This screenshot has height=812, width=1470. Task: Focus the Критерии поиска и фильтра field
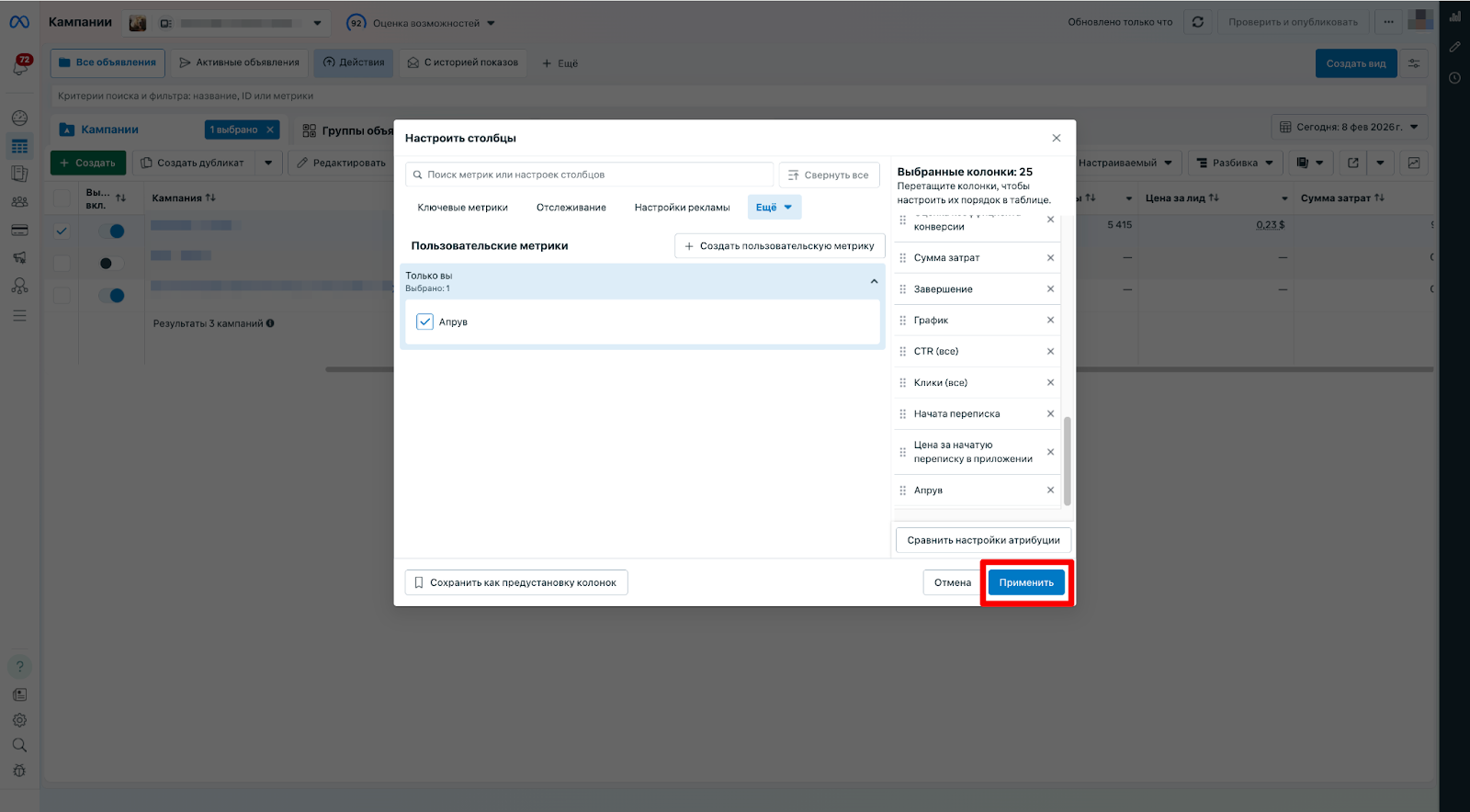pyautogui.click(x=739, y=96)
